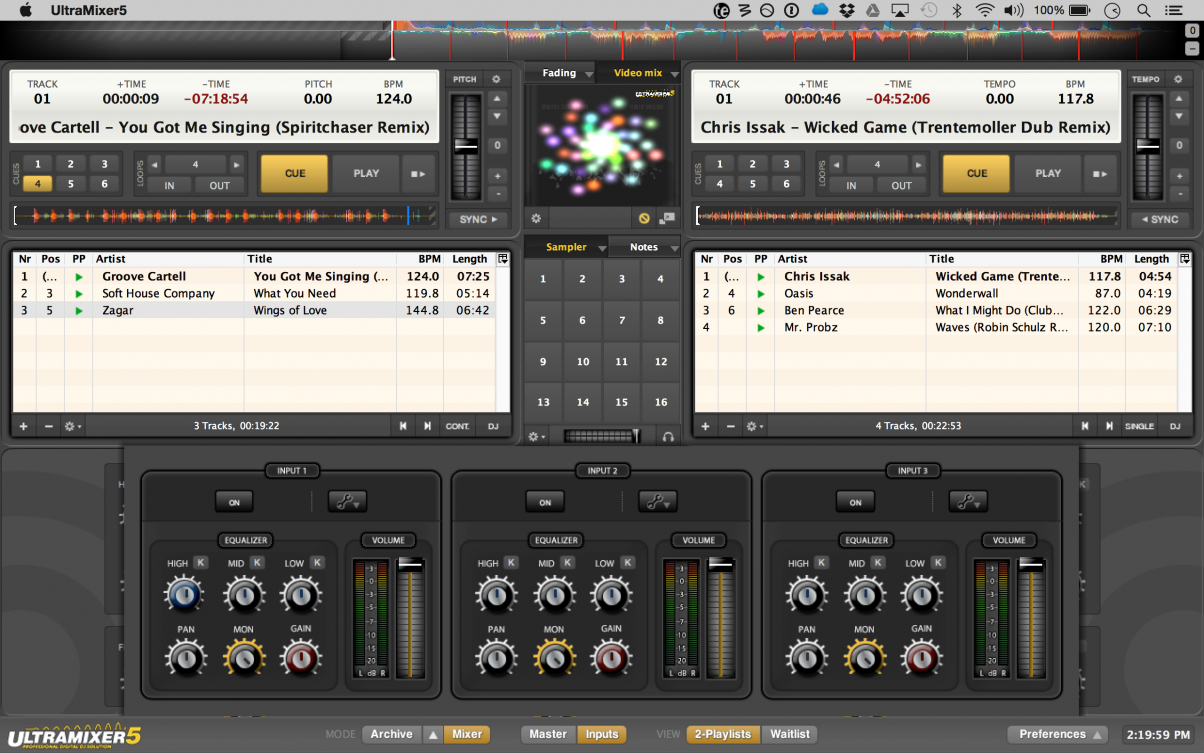
Task: Open Input 3 wrench settings dropdown
Action: click(x=968, y=502)
